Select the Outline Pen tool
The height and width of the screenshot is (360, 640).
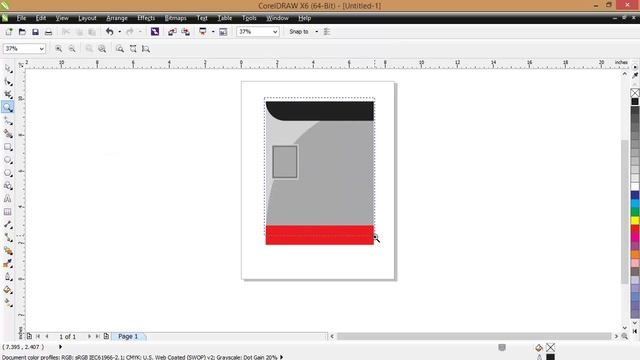coord(8,277)
